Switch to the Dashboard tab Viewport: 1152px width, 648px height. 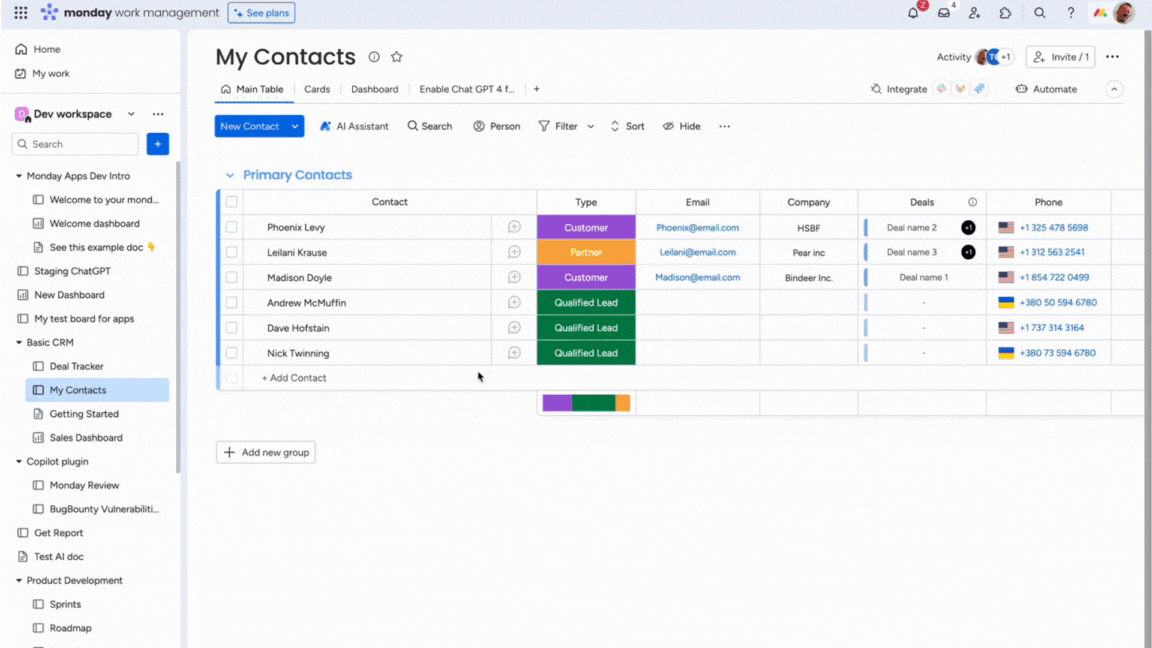point(375,89)
